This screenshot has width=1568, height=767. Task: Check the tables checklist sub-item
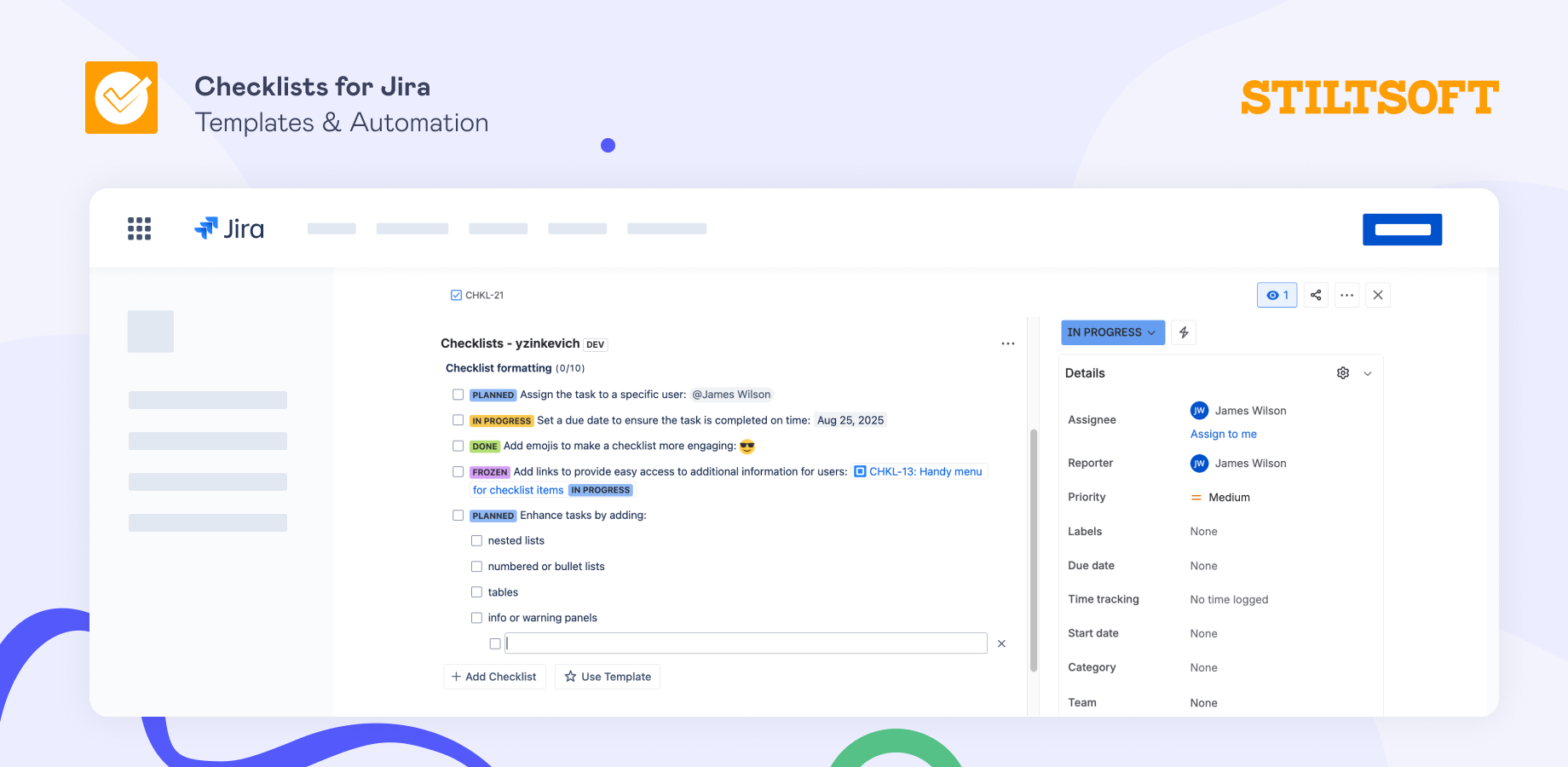pyautogui.click(x=476, y=591)
